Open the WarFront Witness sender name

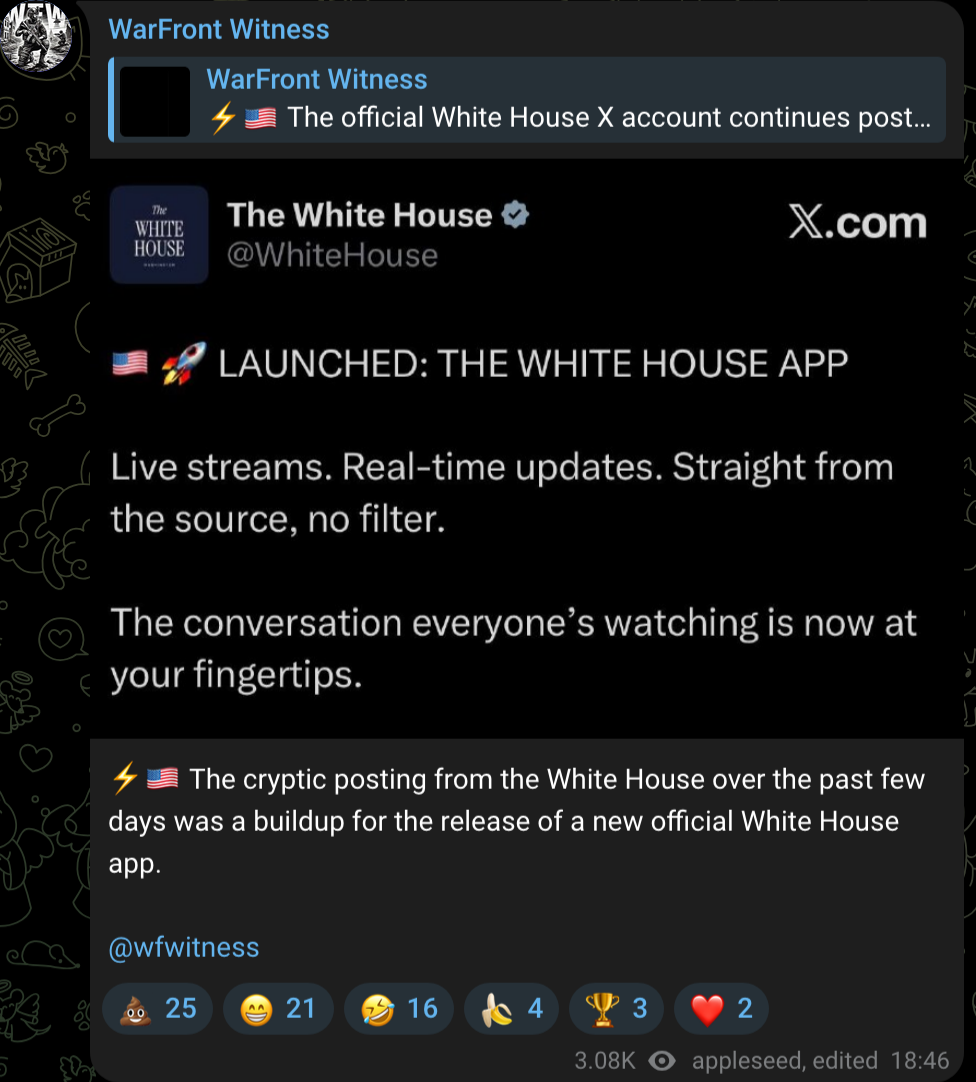point(219,30)
